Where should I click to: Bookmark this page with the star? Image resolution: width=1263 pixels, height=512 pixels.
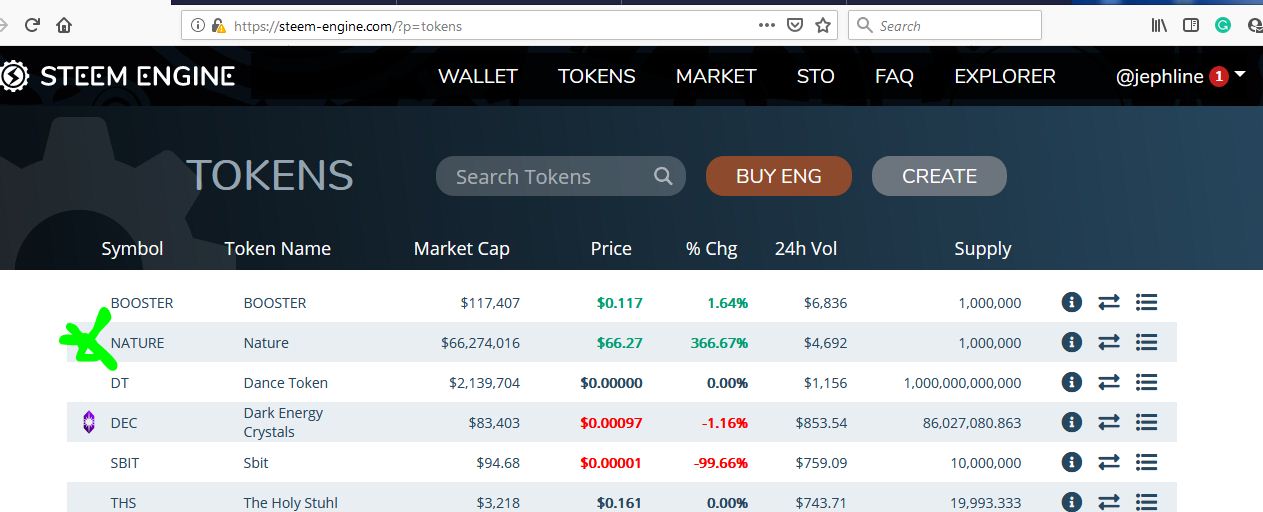click(823, 26)
